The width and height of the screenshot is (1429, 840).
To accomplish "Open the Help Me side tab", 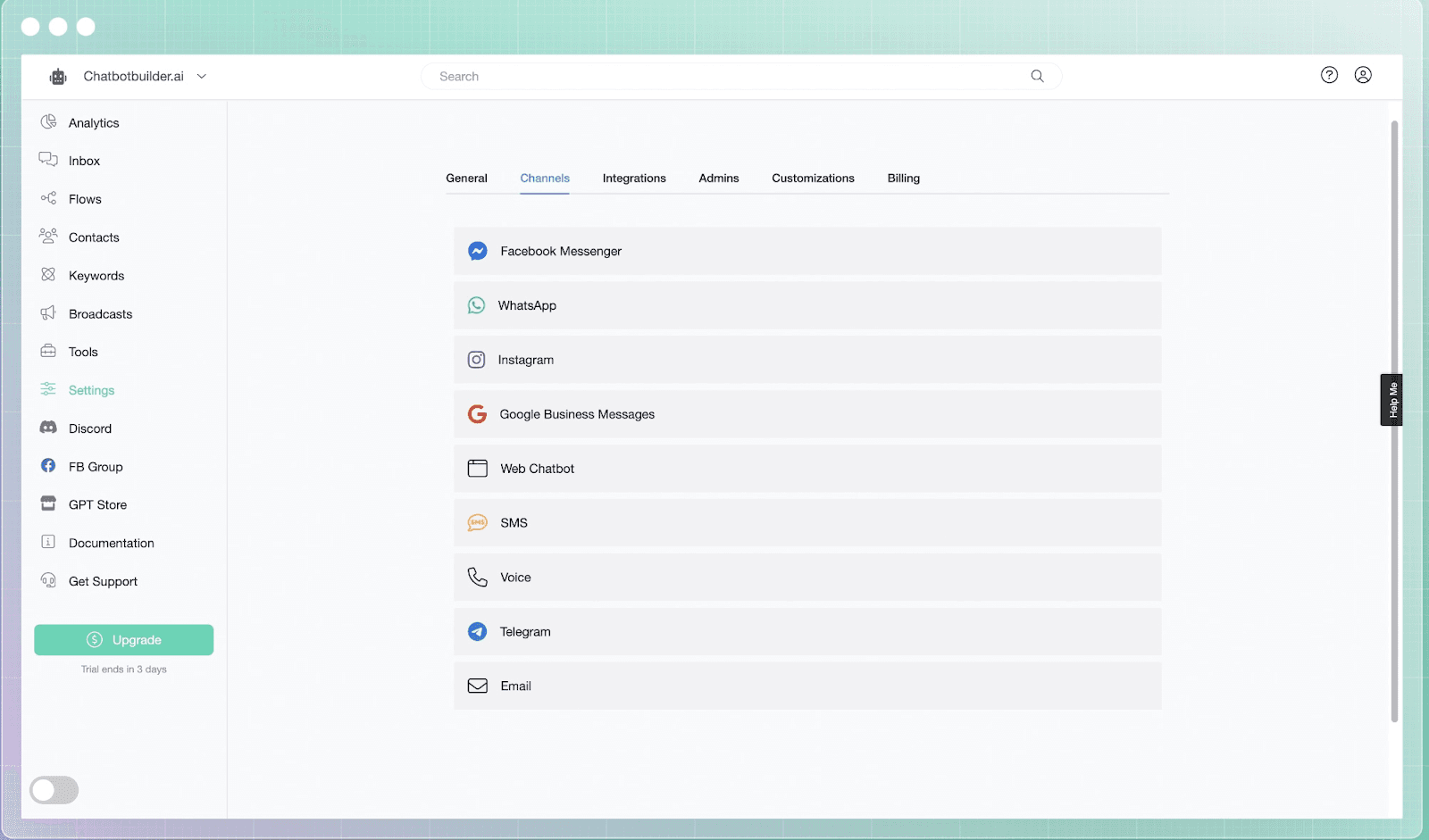I will (x=1391, y=400).
